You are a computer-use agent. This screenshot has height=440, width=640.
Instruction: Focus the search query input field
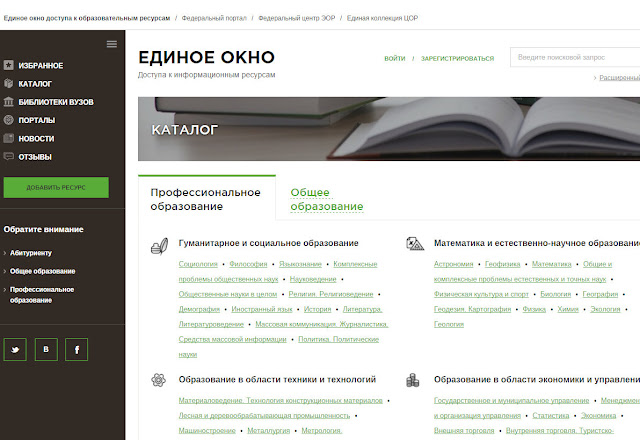pos(575,57)
